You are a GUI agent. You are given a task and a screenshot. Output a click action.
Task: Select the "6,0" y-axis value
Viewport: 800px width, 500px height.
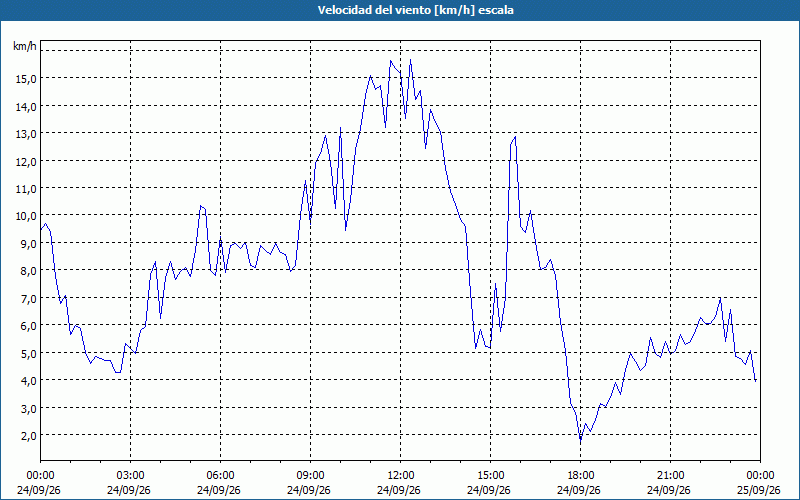click(28, 326)
